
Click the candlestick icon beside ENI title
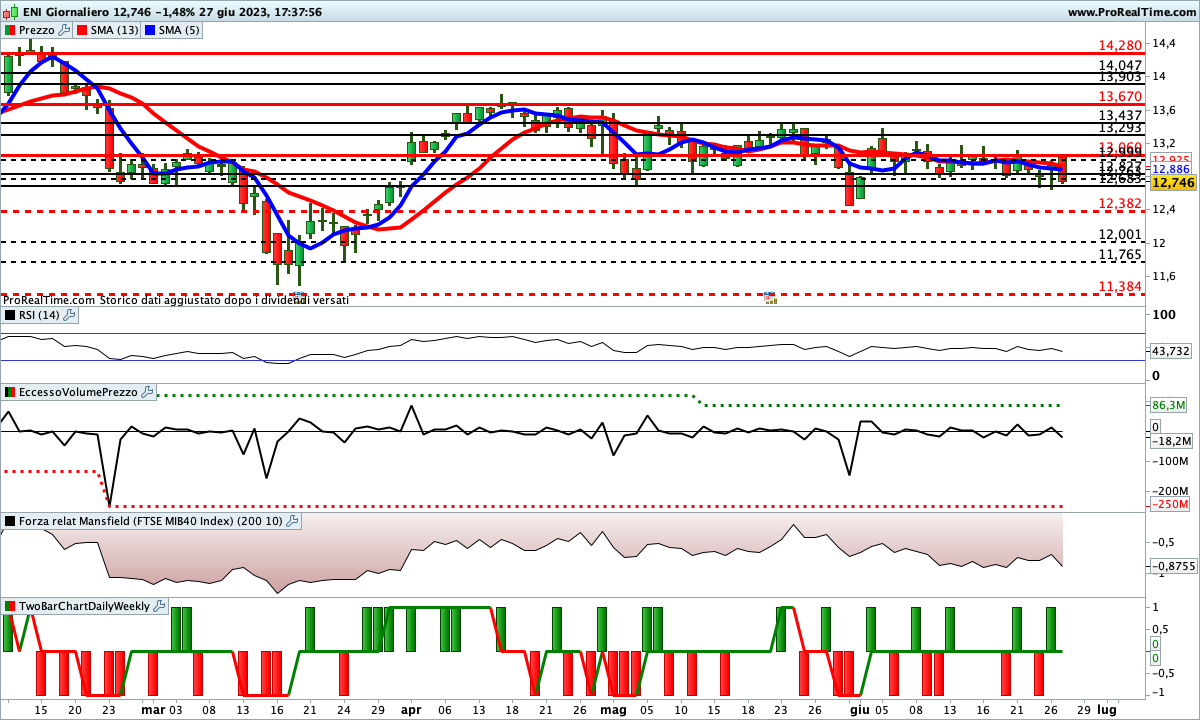click(10, 12)
